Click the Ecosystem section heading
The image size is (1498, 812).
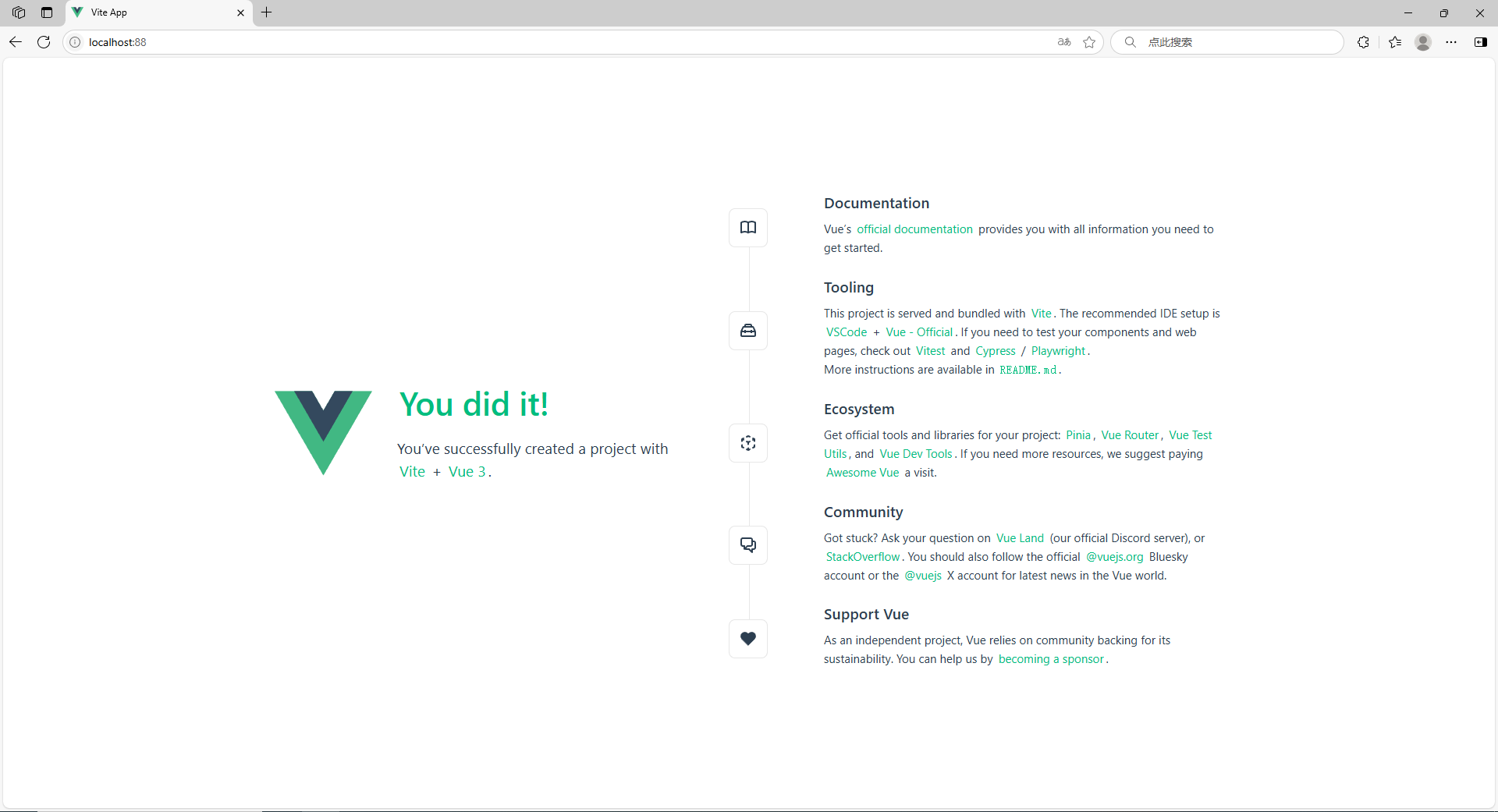tap(859, 410)
